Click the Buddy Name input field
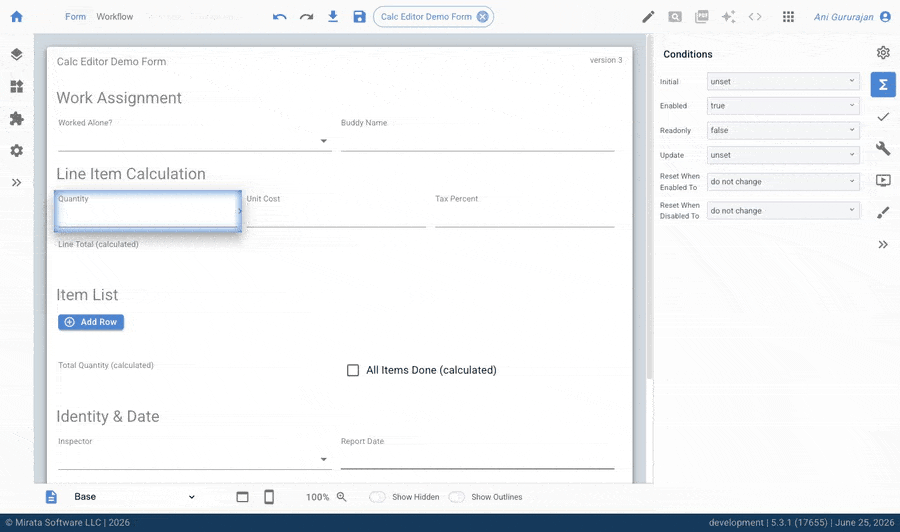The width and height of the screenshot is (900, 532). click(478, 141)
